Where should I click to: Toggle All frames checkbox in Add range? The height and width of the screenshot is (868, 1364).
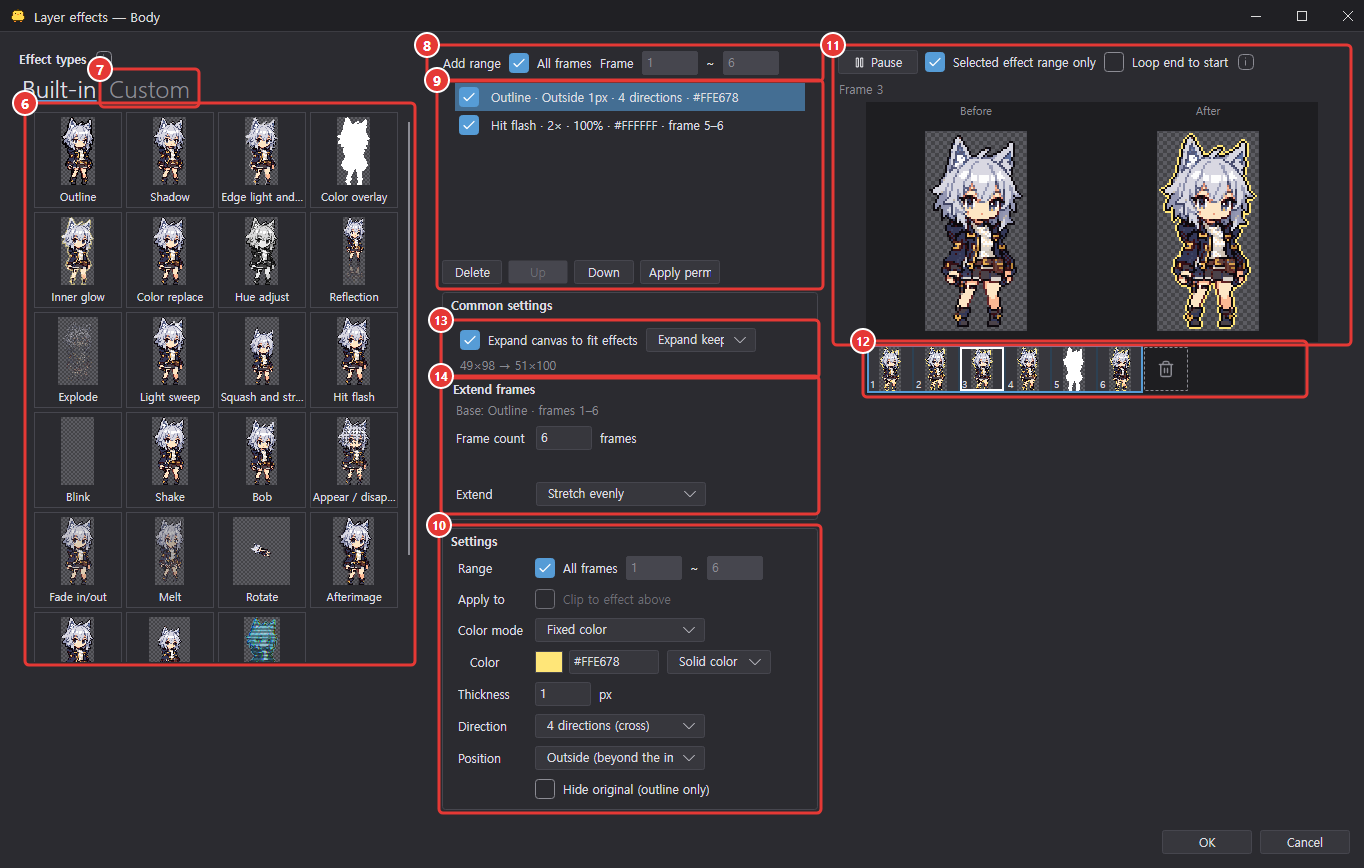click(519, 63)
